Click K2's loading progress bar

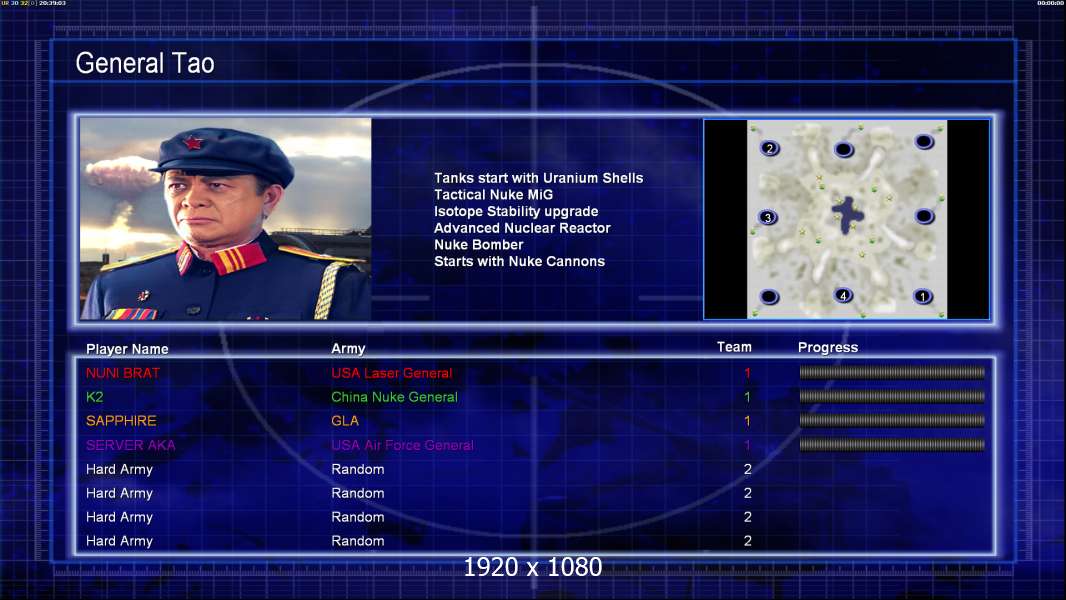coord(891,397)
